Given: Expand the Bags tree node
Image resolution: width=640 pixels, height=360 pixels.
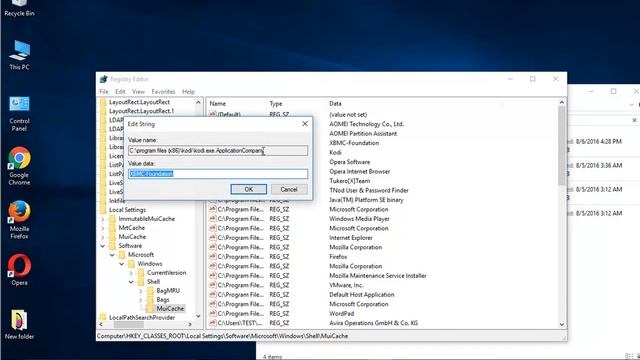Looking at the screenshot, I should point(140,300).
